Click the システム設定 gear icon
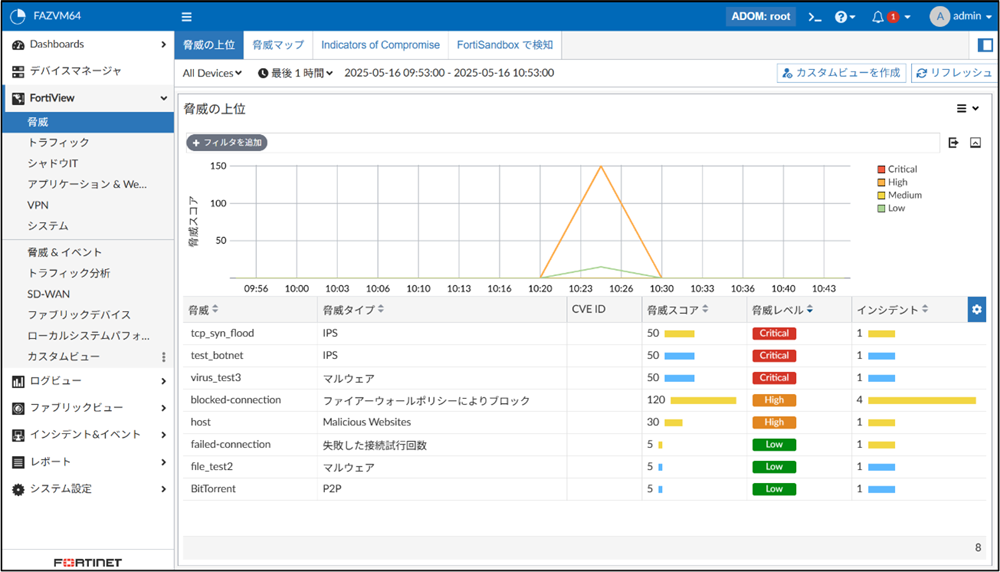 [18, 489]
